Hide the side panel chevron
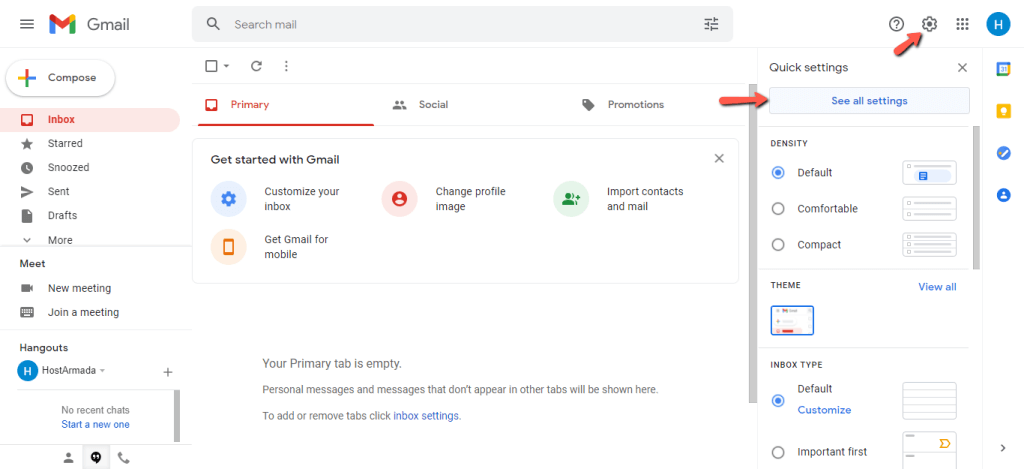Screen dimensions: 1024x469 point(1003,447)
